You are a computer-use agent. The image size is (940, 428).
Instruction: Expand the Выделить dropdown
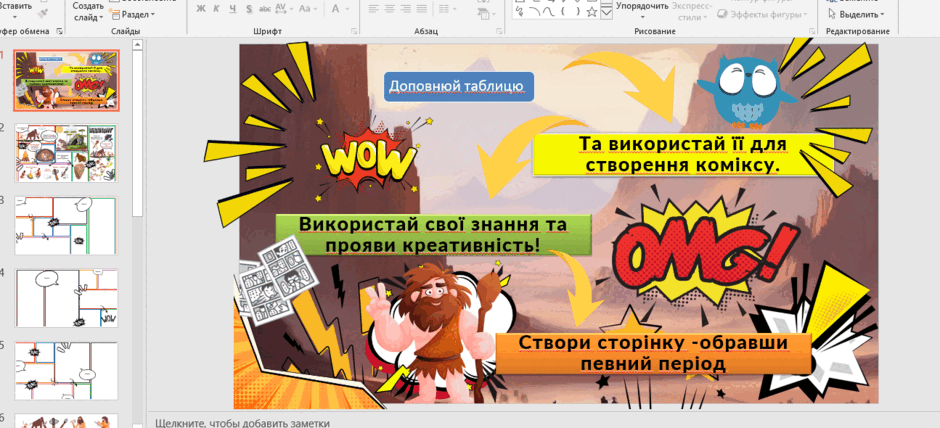tap(856, 14)
